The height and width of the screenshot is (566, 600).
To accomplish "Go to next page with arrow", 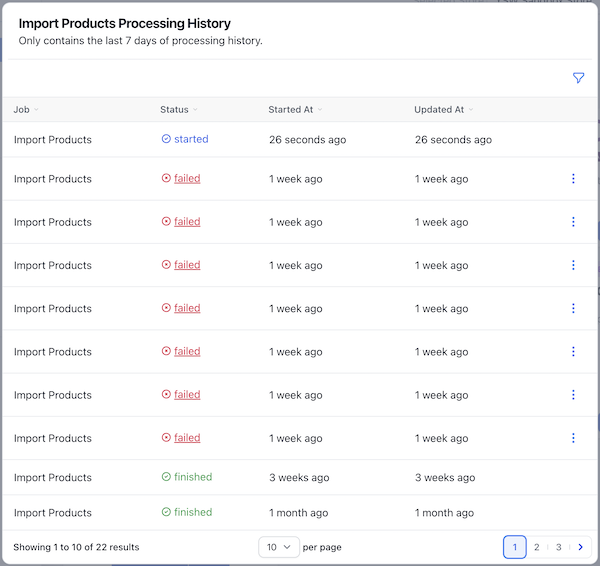I will pyautogui.click(x=580, y=547).
